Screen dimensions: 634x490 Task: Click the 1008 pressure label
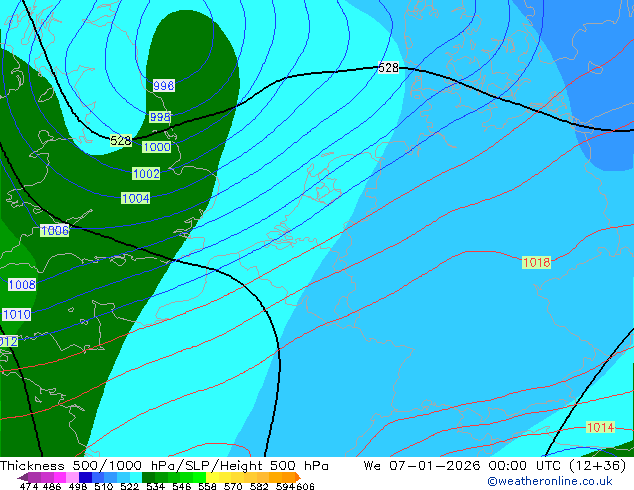[22, 285]
